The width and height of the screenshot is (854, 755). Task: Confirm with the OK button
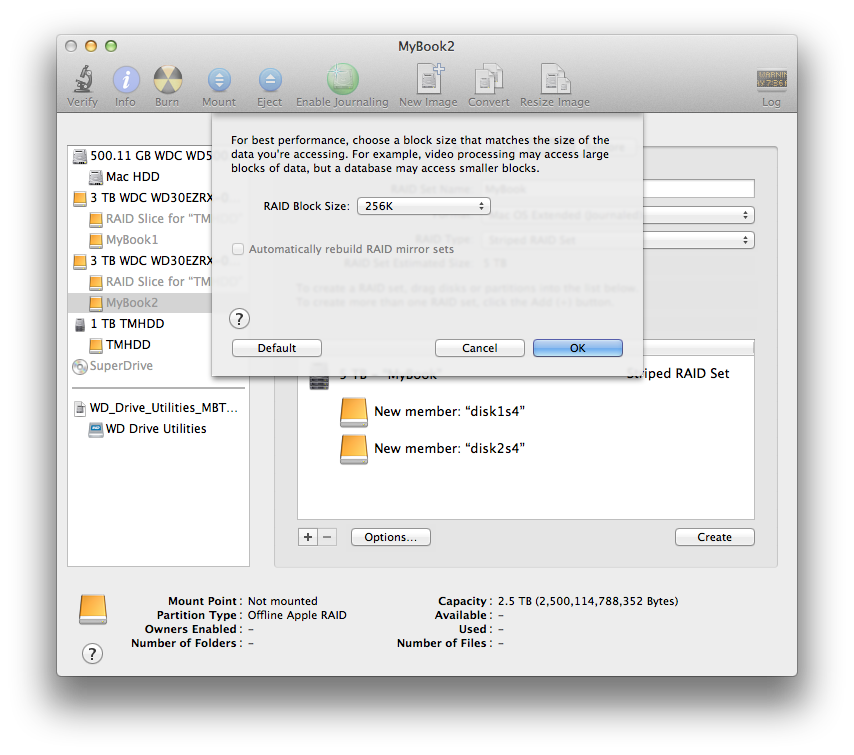click(x=577, y=348)
